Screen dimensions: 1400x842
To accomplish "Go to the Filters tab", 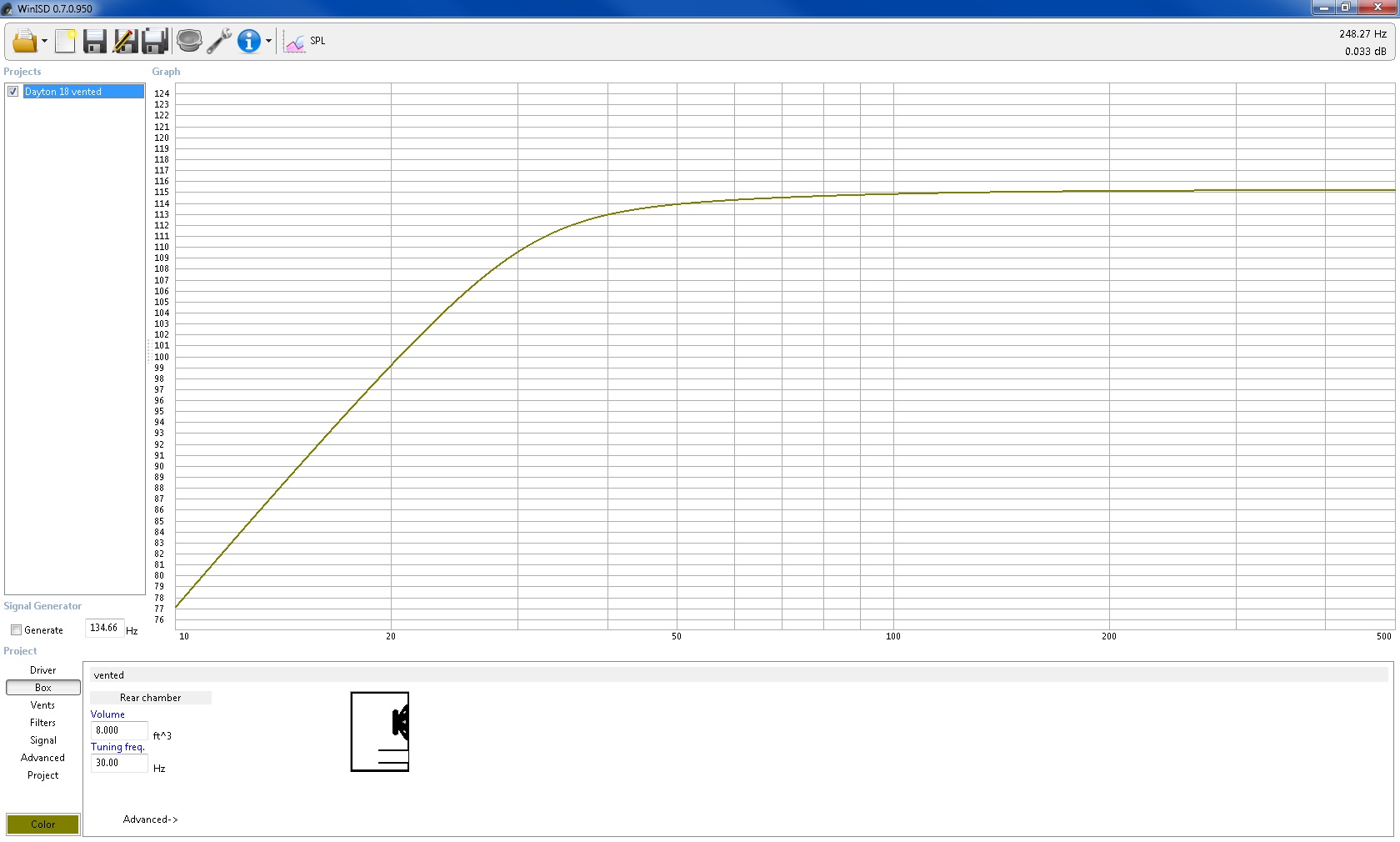I will tap(43, 723).
